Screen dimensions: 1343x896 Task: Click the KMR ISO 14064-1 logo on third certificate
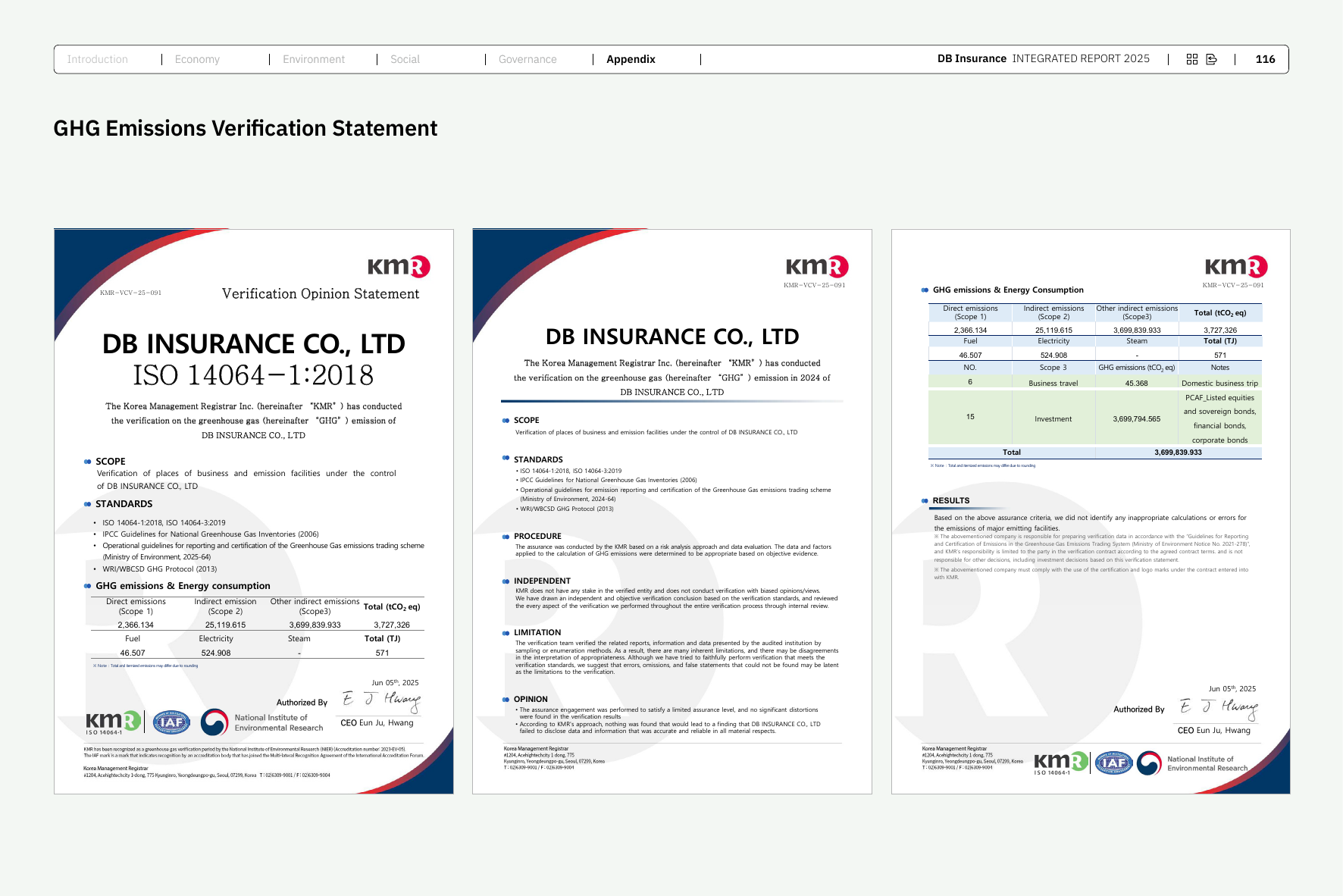(1061, 763)
